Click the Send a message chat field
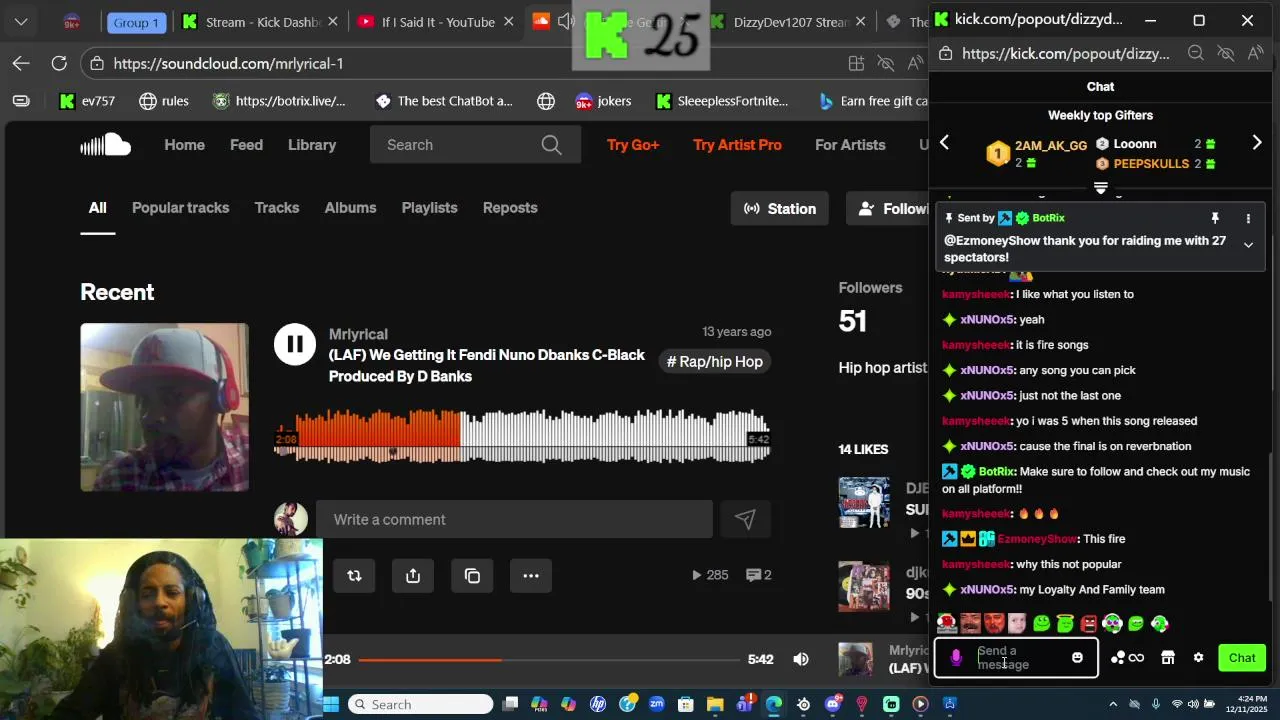1280x720 pixels. coord(1016,657)
